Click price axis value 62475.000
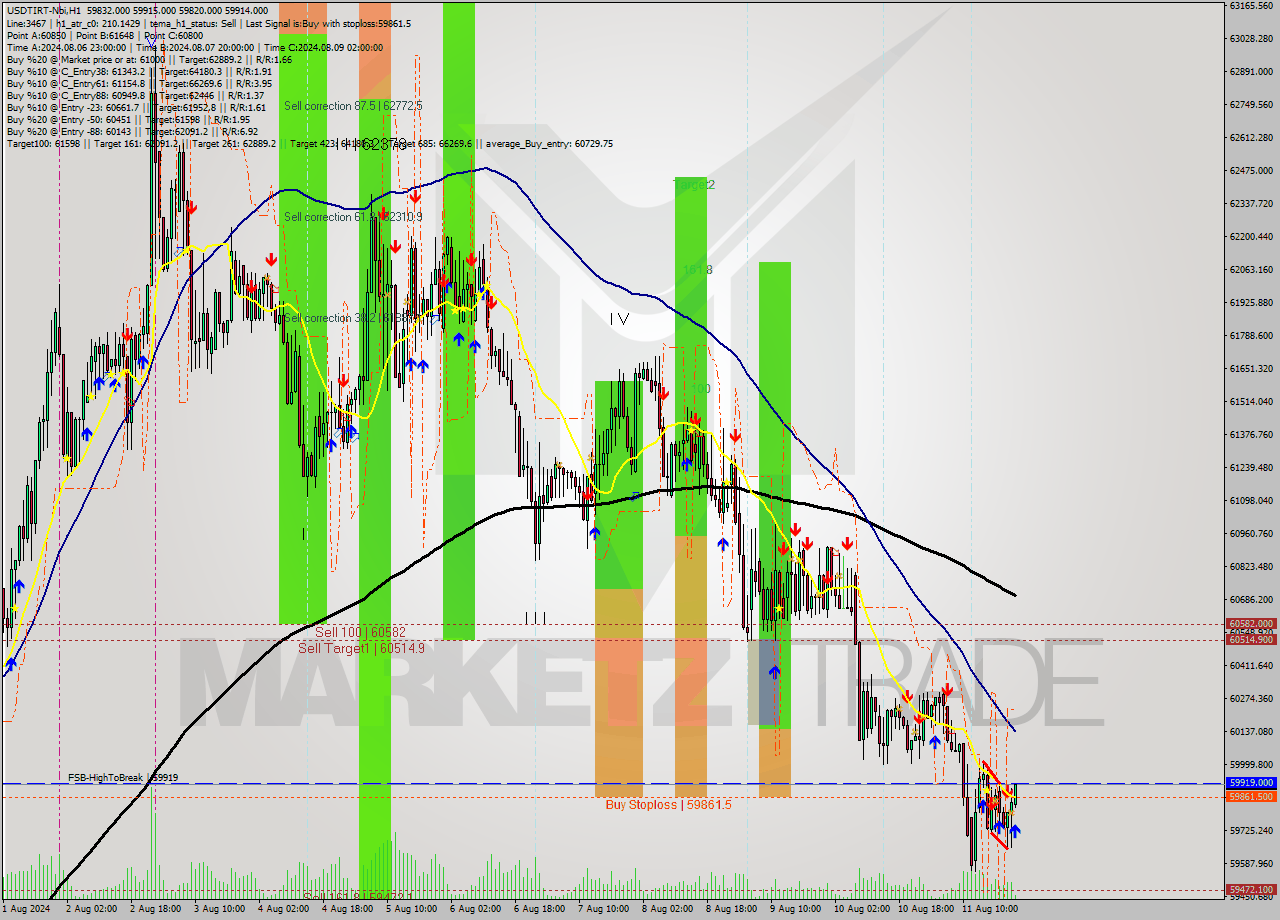The image size is (1280, 920). coord(1250,170)
